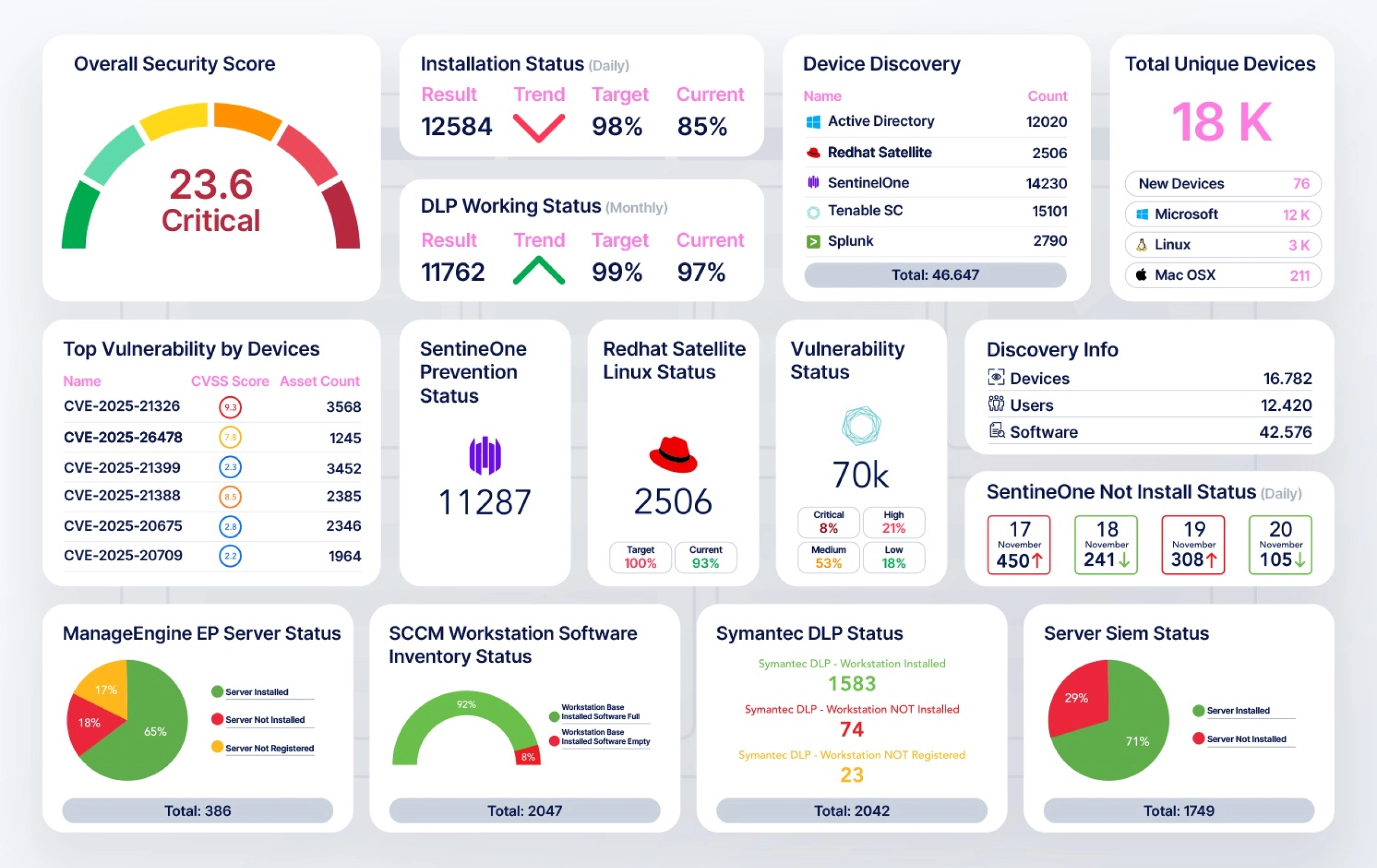Click the Active Directory Windows icon

813,122
